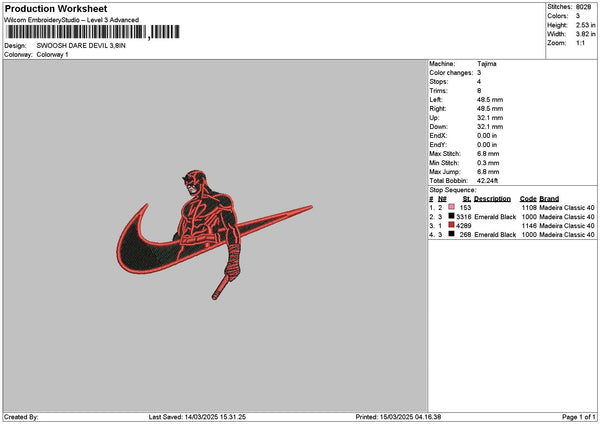600x424 pixels.
Task: Click the pink color swatch in stop 1
Action: point(452,207)
